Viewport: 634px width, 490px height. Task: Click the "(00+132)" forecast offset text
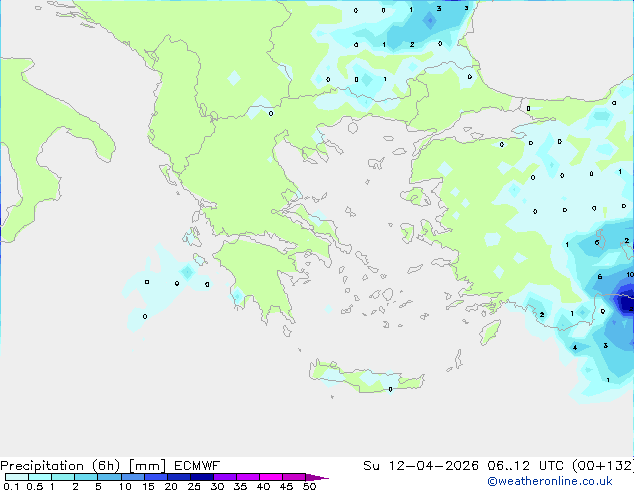(602, 466)
